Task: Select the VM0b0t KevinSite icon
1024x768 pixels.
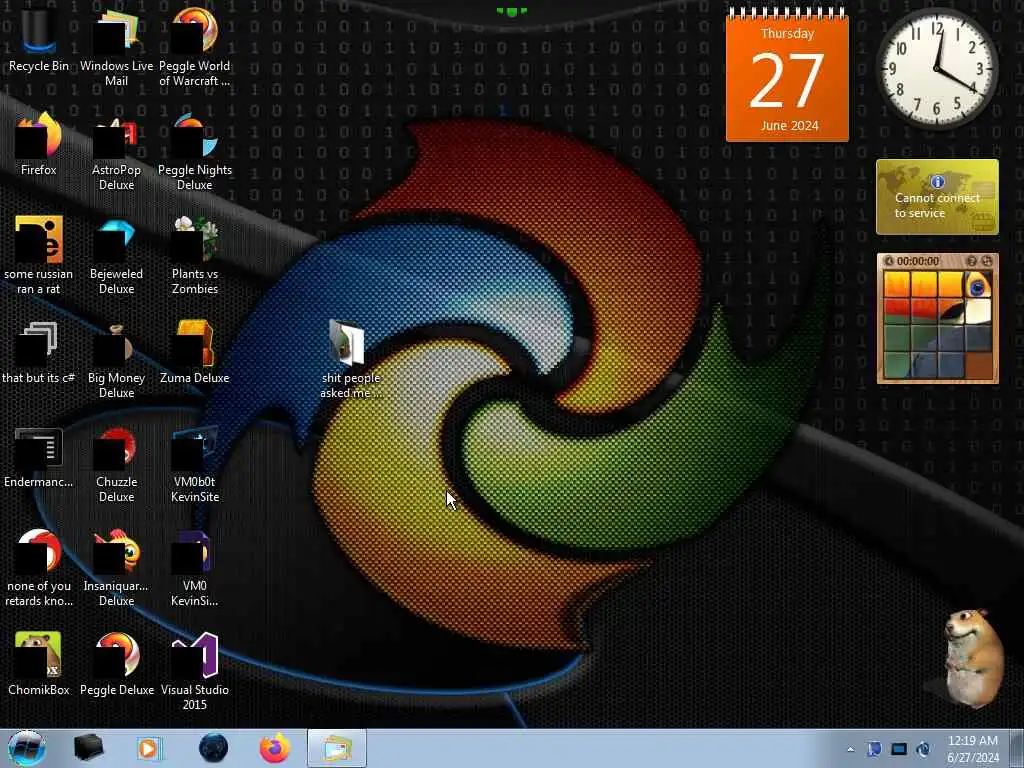Action: 195,464
